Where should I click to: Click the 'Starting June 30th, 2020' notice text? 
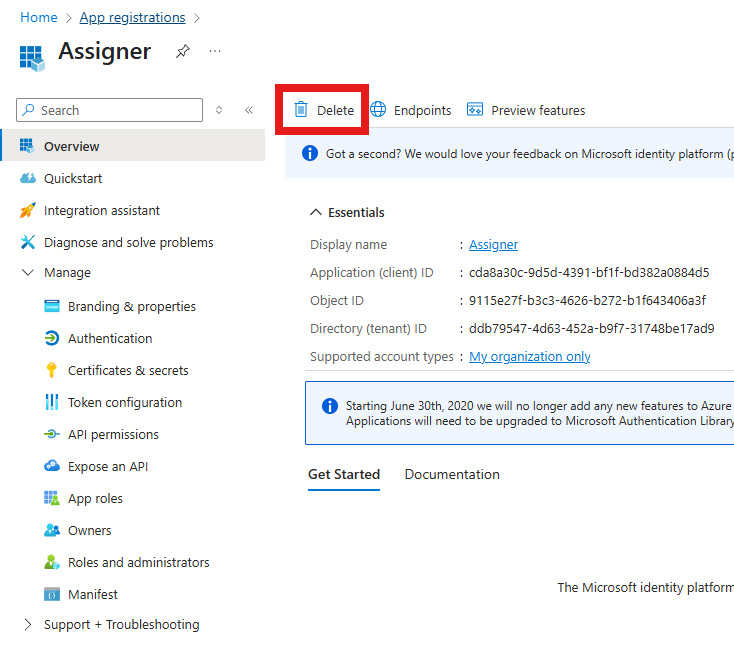click(539, 413)
